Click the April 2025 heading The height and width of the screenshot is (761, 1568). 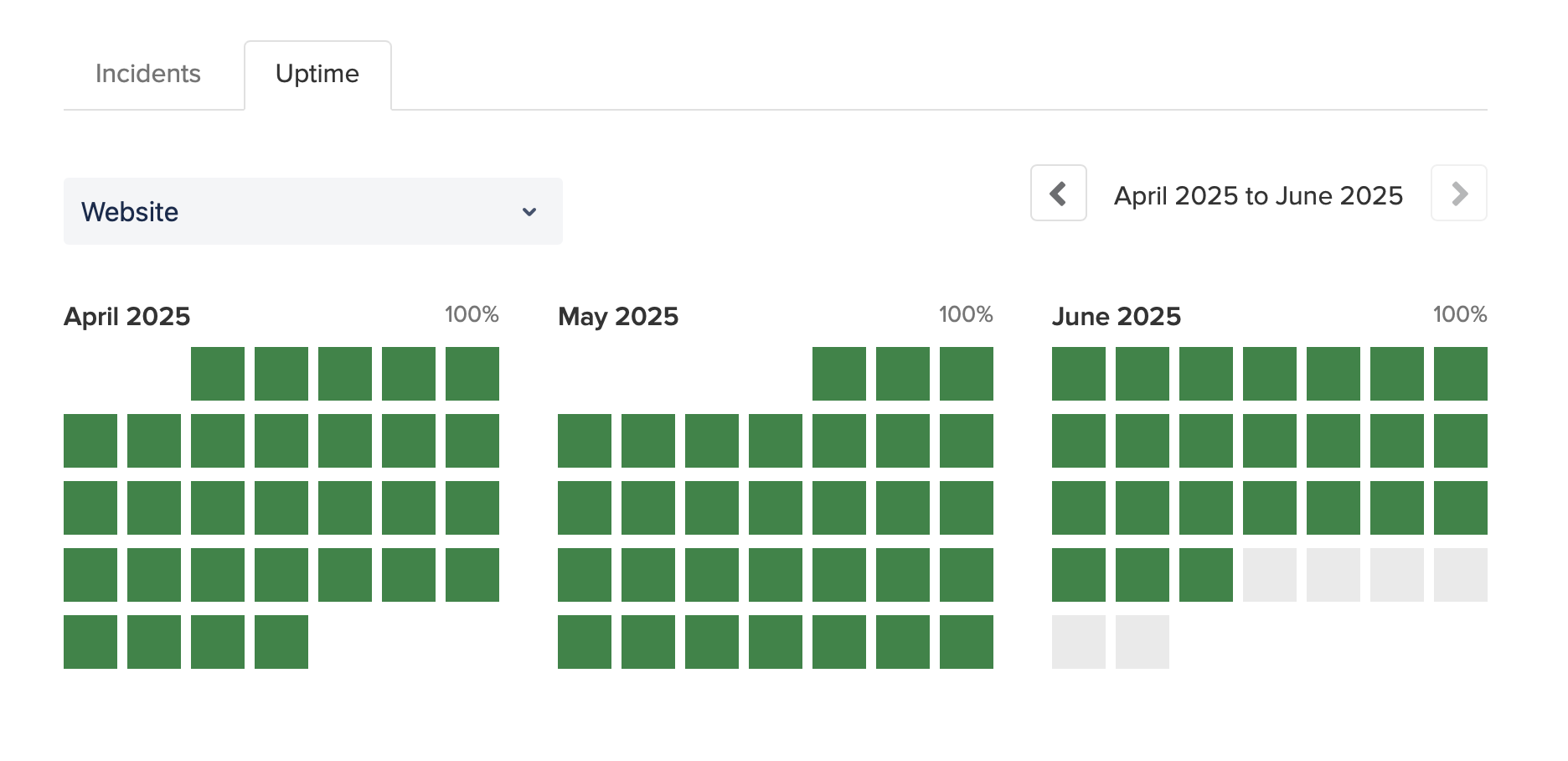click(126, 317)
